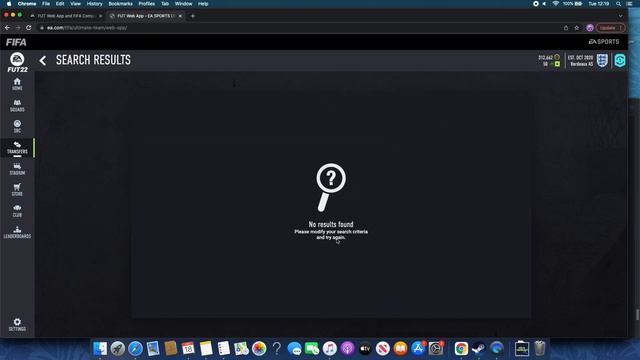The image size is (640, 360).
Task: Open the Apple menu
Action: [9, 4]
